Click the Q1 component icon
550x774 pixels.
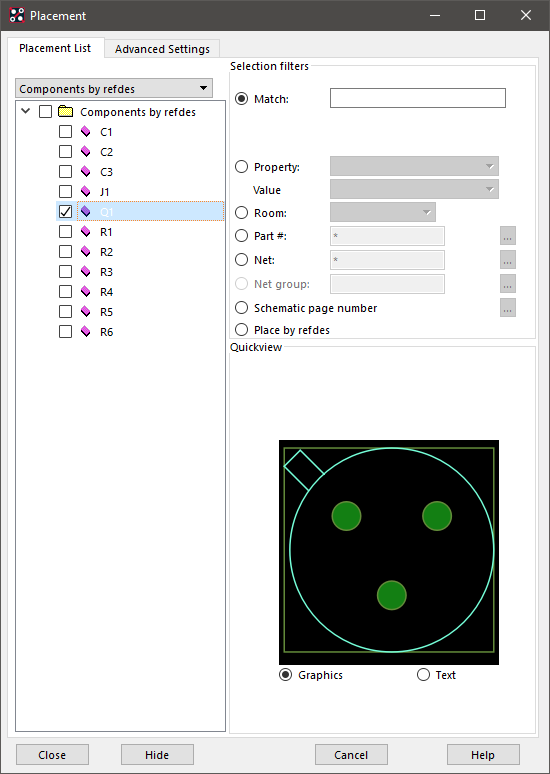coord(86,212)
